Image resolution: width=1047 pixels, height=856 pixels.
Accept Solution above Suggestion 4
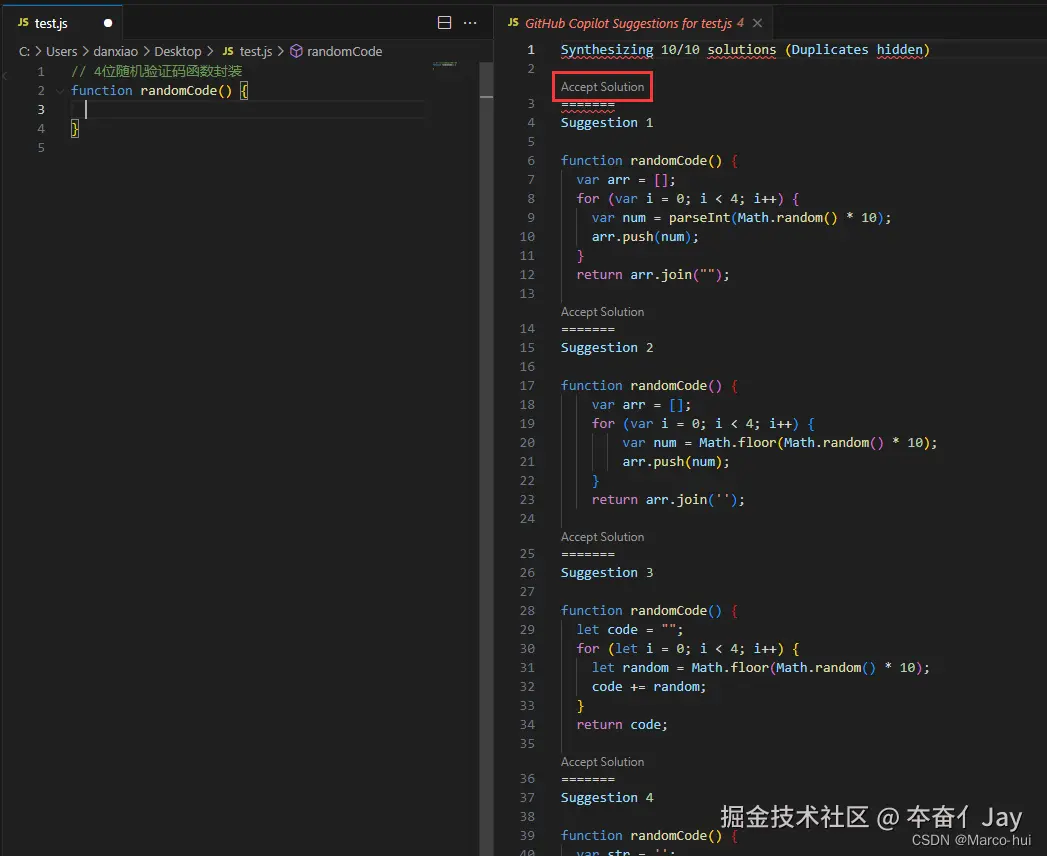(602, 762)
